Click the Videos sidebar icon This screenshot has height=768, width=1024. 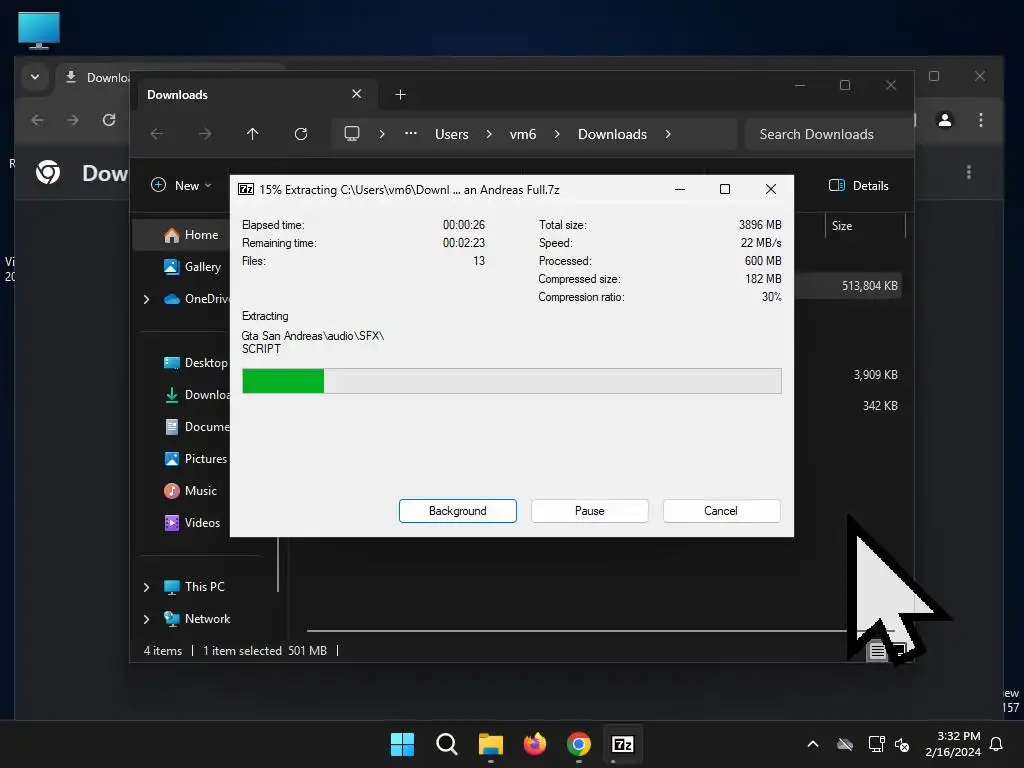pyautogui.click(x=172, y=522)
